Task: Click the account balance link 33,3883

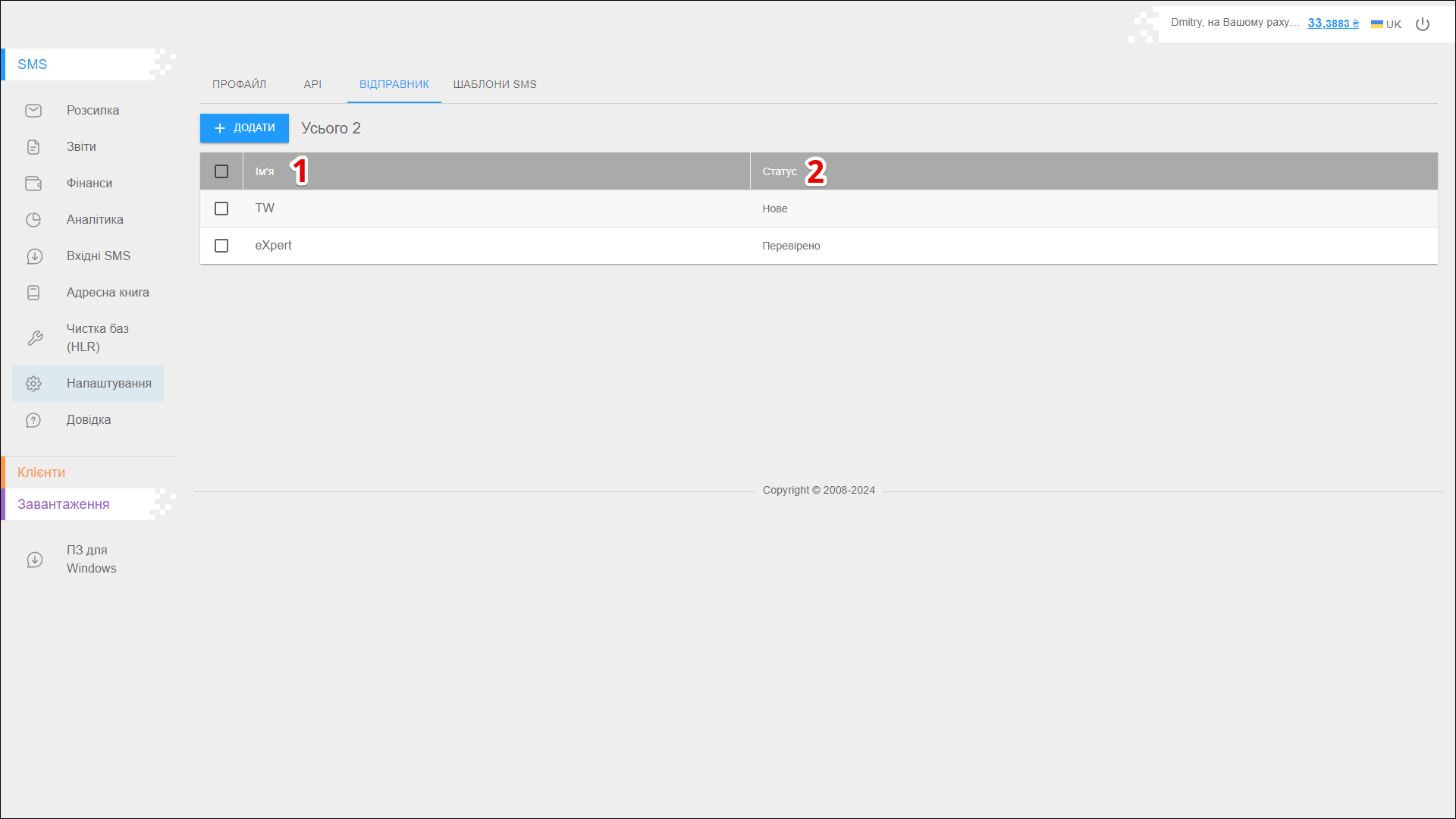Action: 1332,24
